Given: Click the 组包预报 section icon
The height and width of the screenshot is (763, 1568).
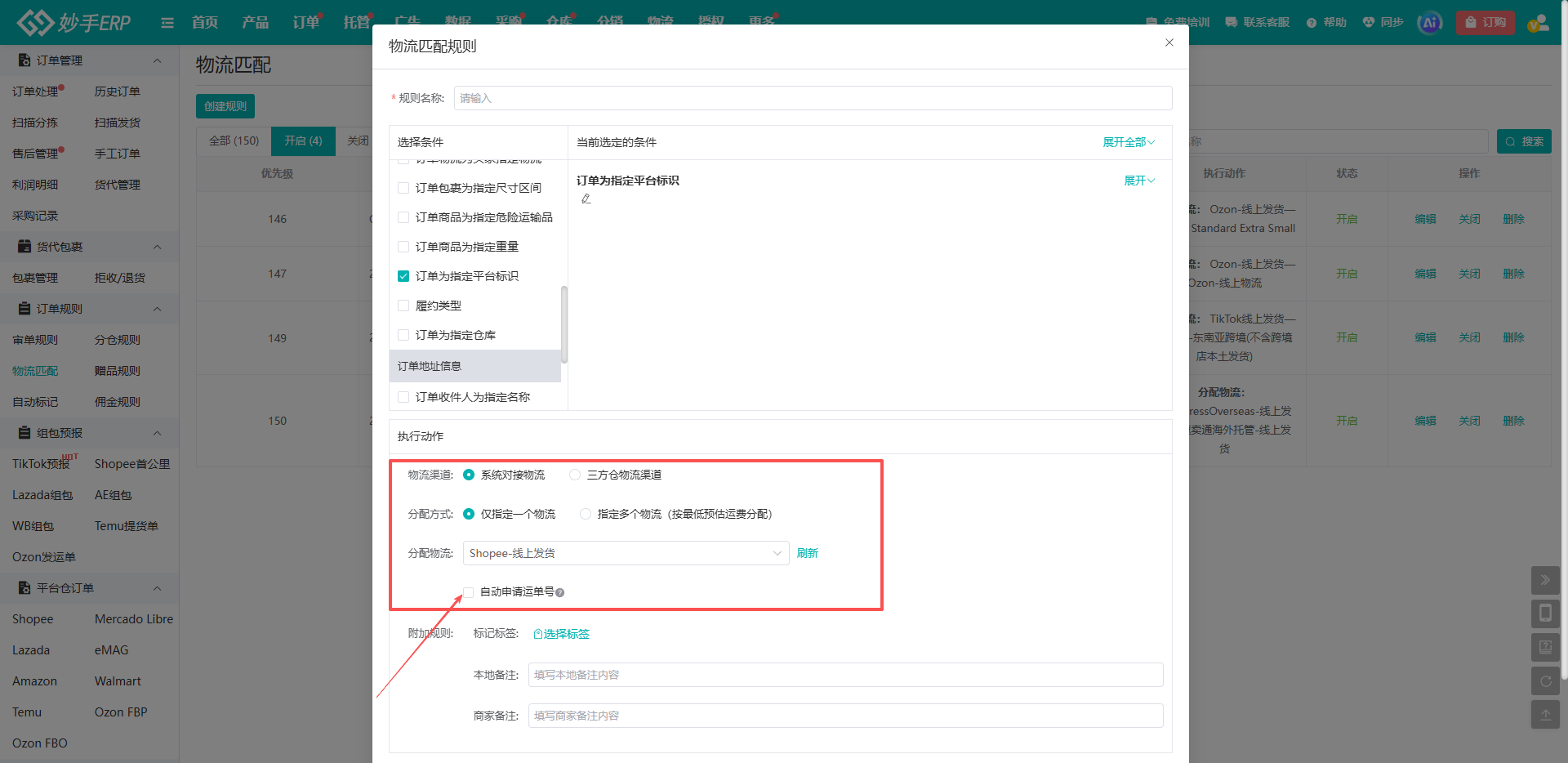Looking at the screenshot, I should coord(24,433).
